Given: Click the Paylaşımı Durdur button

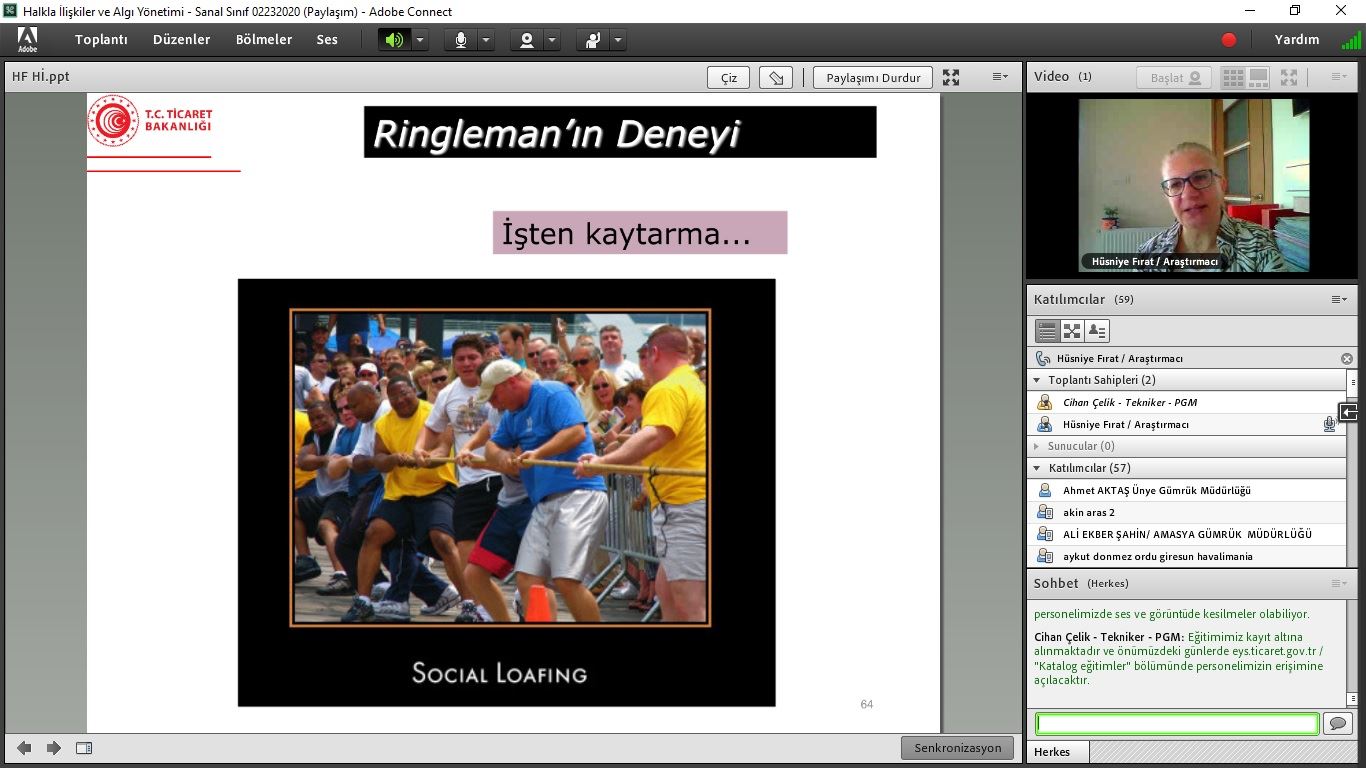Looking at the screenshot, I should point(873,78).
